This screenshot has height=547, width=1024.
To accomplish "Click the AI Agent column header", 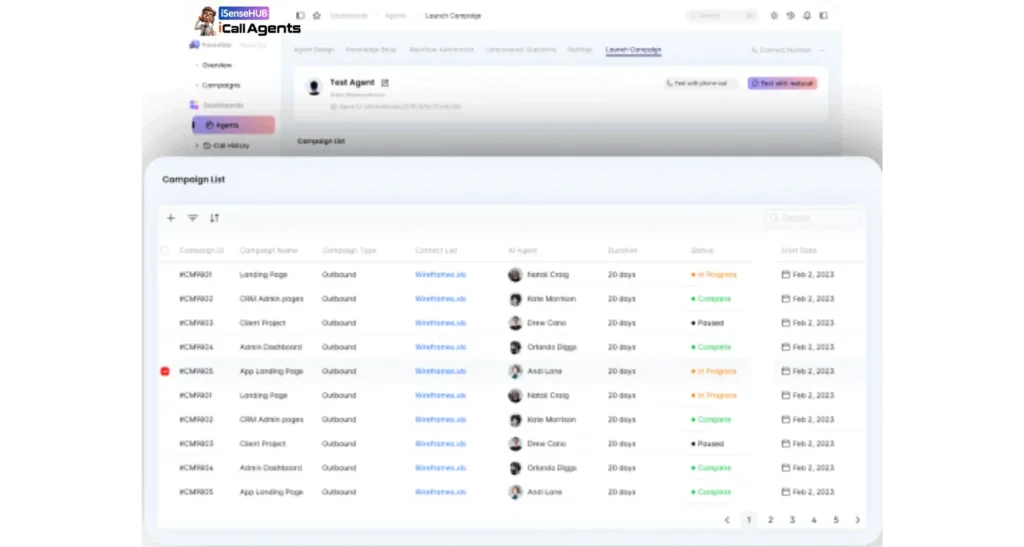I will coord(522,251).
